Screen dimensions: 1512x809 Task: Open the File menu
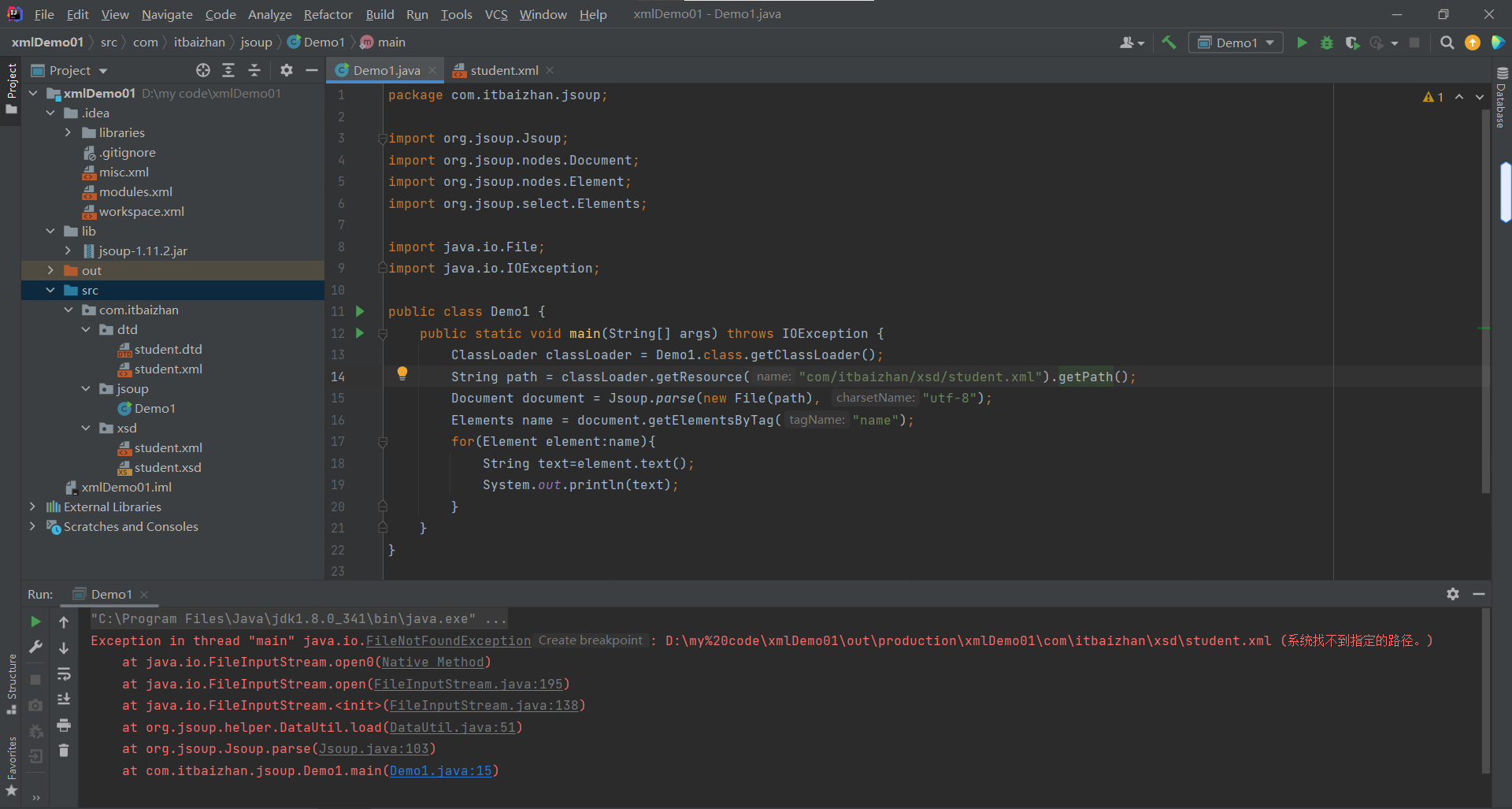pyautogui.click(x=44, y=14)
